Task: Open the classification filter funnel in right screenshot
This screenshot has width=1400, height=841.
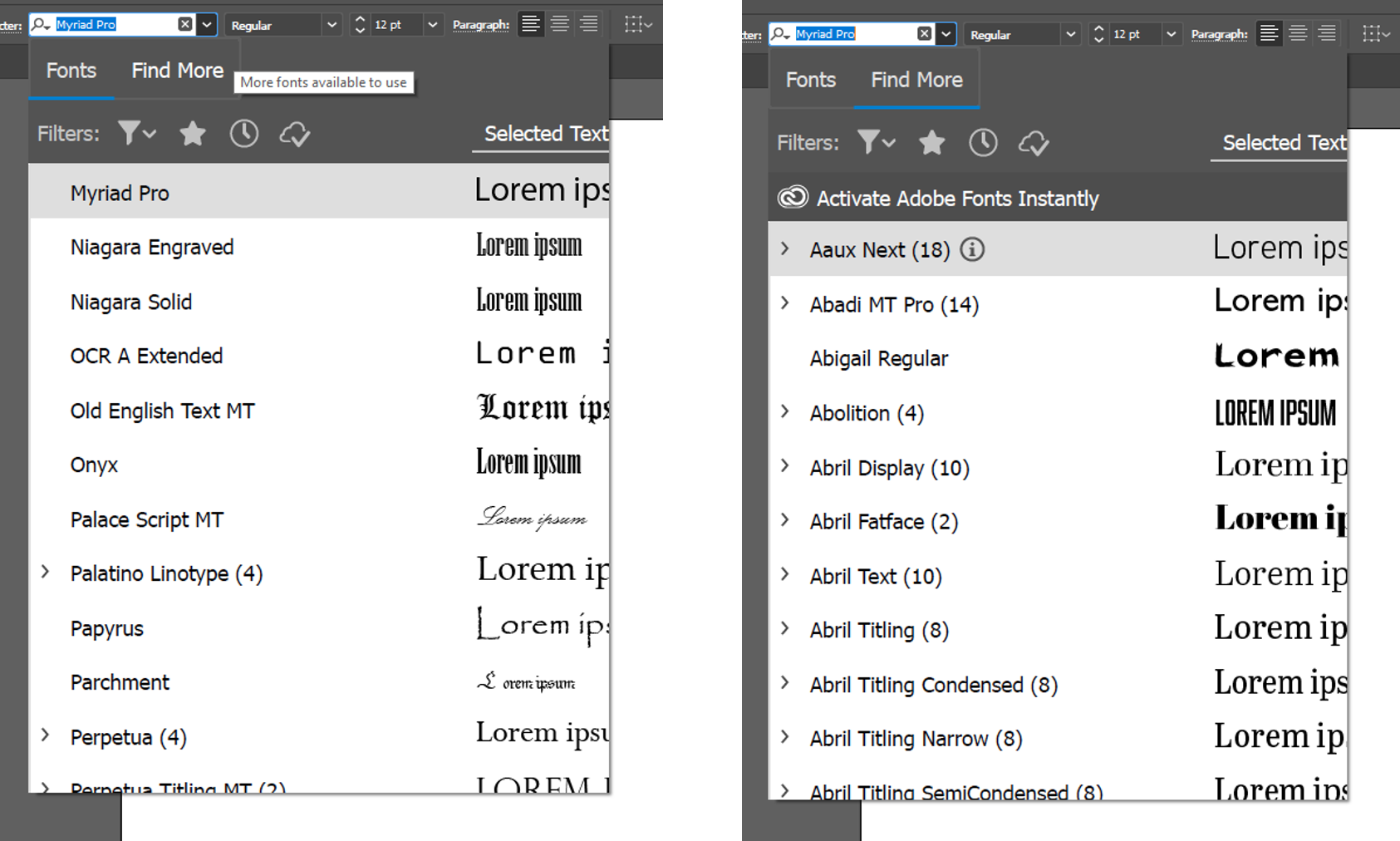Action: coord(876,142)
